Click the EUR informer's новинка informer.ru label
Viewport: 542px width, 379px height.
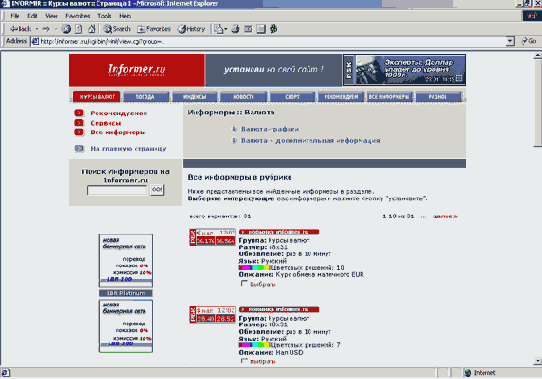click(279, 232)
